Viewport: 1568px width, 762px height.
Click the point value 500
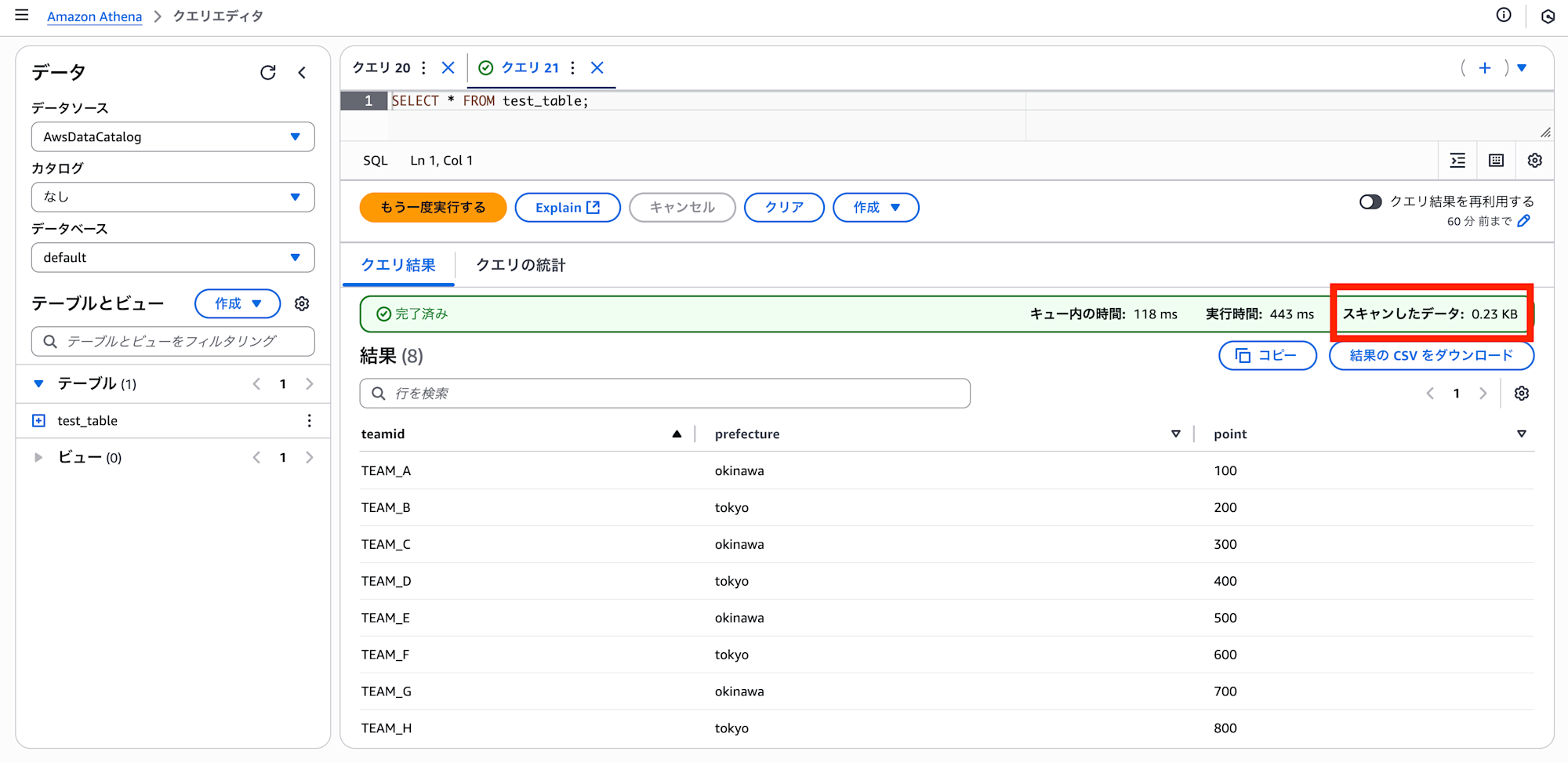pyautogui.click(x=1225, y=619)
